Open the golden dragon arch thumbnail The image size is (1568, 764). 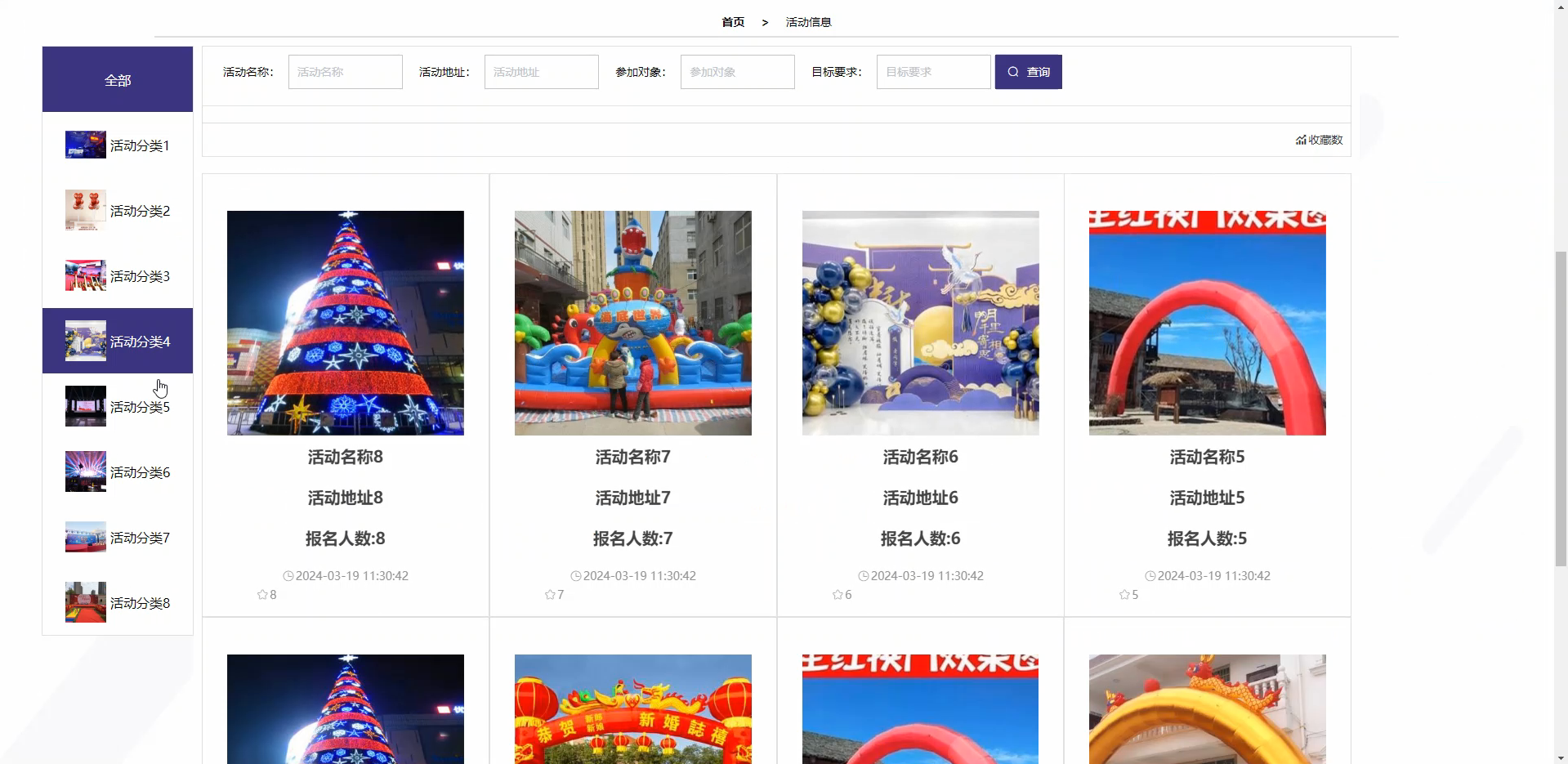[1208, 709]
